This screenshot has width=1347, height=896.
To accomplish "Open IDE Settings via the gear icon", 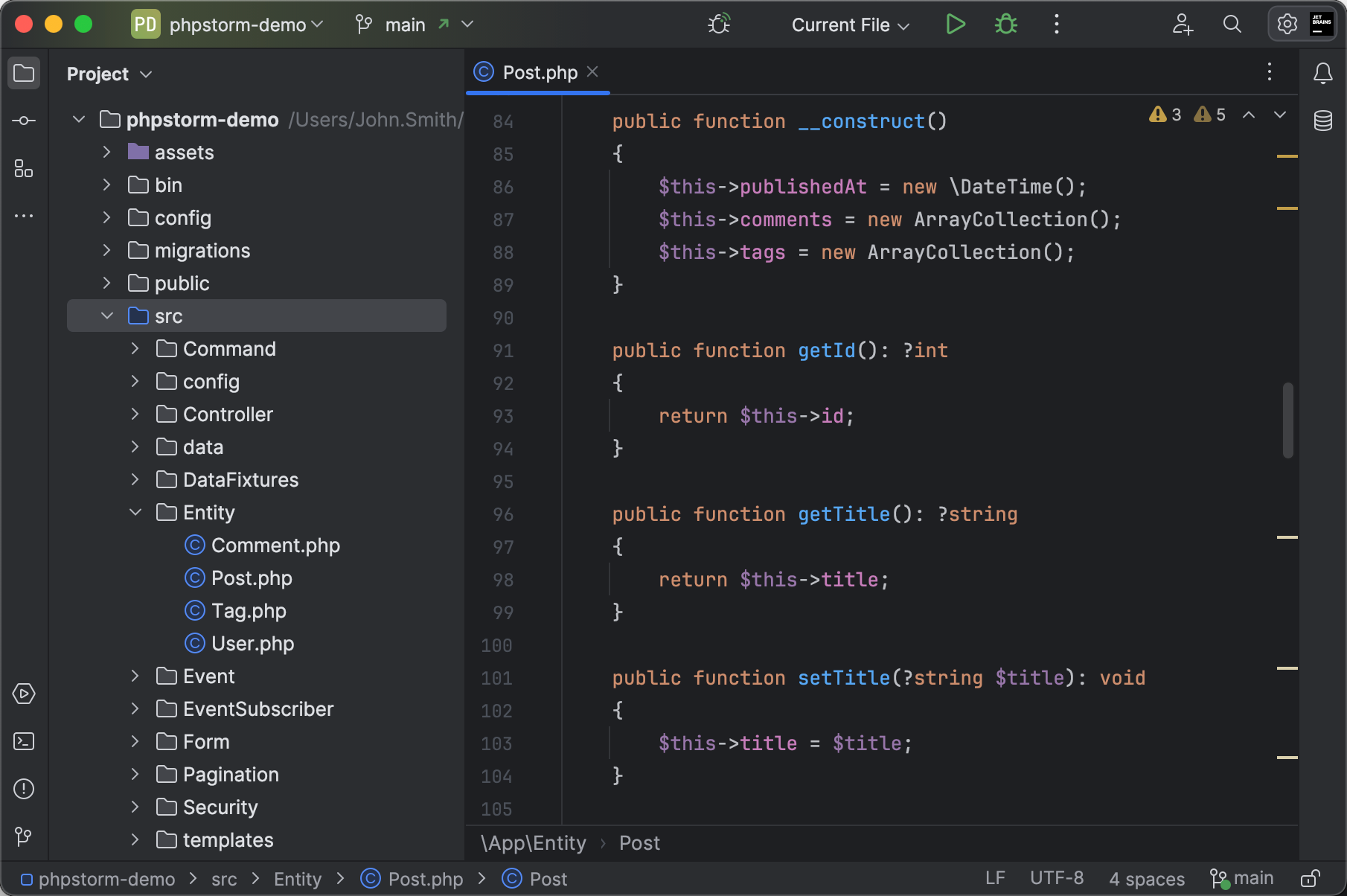I will [x=1287, y=24].
